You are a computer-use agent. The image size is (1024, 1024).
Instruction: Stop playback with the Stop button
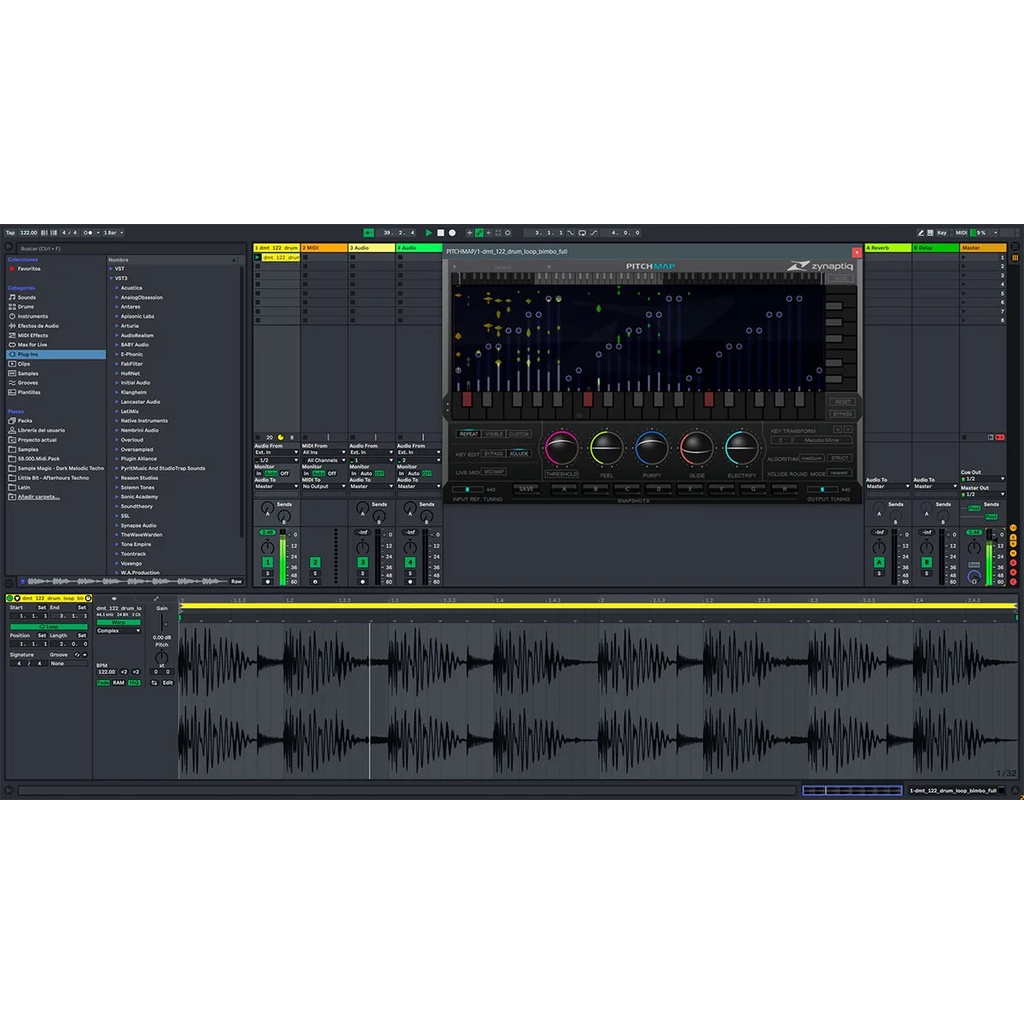click(x=440, y=232)
